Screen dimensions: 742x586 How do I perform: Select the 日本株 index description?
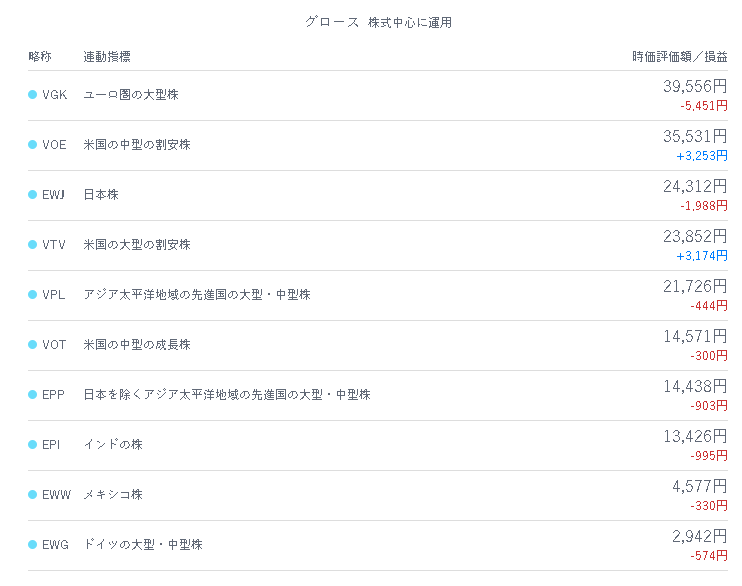click(x=101, y=195)
